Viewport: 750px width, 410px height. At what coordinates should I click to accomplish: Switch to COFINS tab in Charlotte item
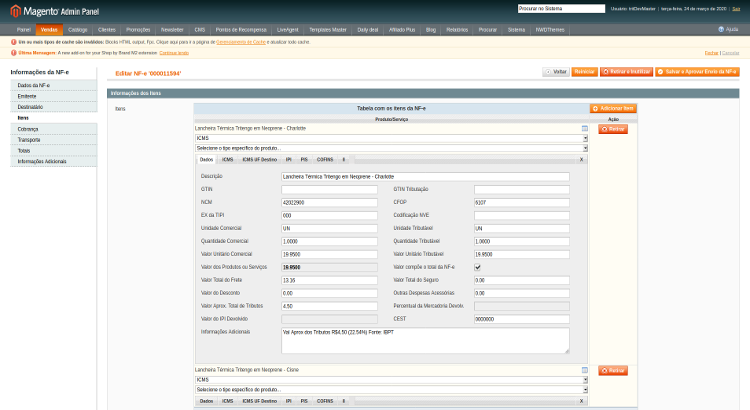click(325, 160)
